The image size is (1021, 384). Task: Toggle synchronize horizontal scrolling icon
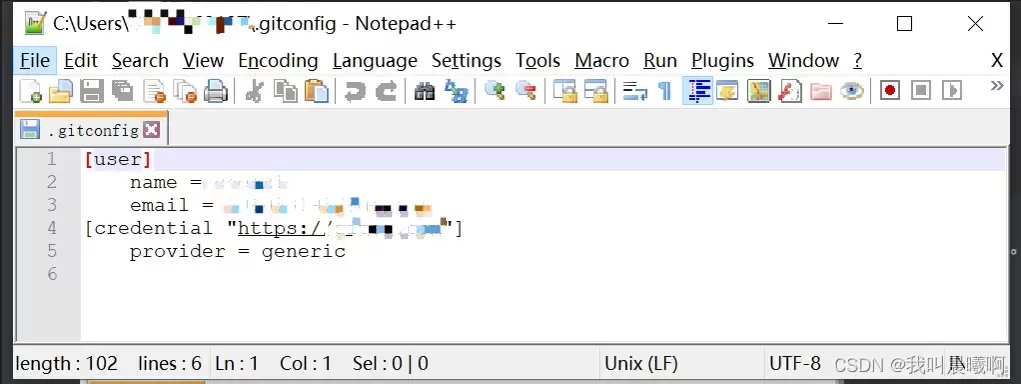[596, 91]
